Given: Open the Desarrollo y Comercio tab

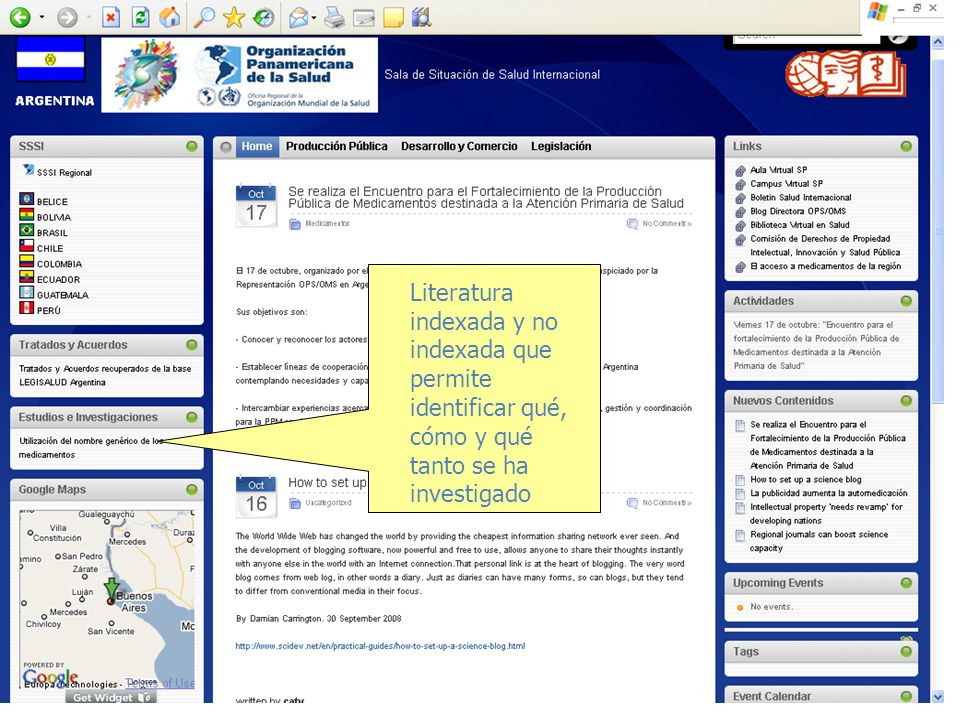Looking at the screenshot, I should coord(459,146).
